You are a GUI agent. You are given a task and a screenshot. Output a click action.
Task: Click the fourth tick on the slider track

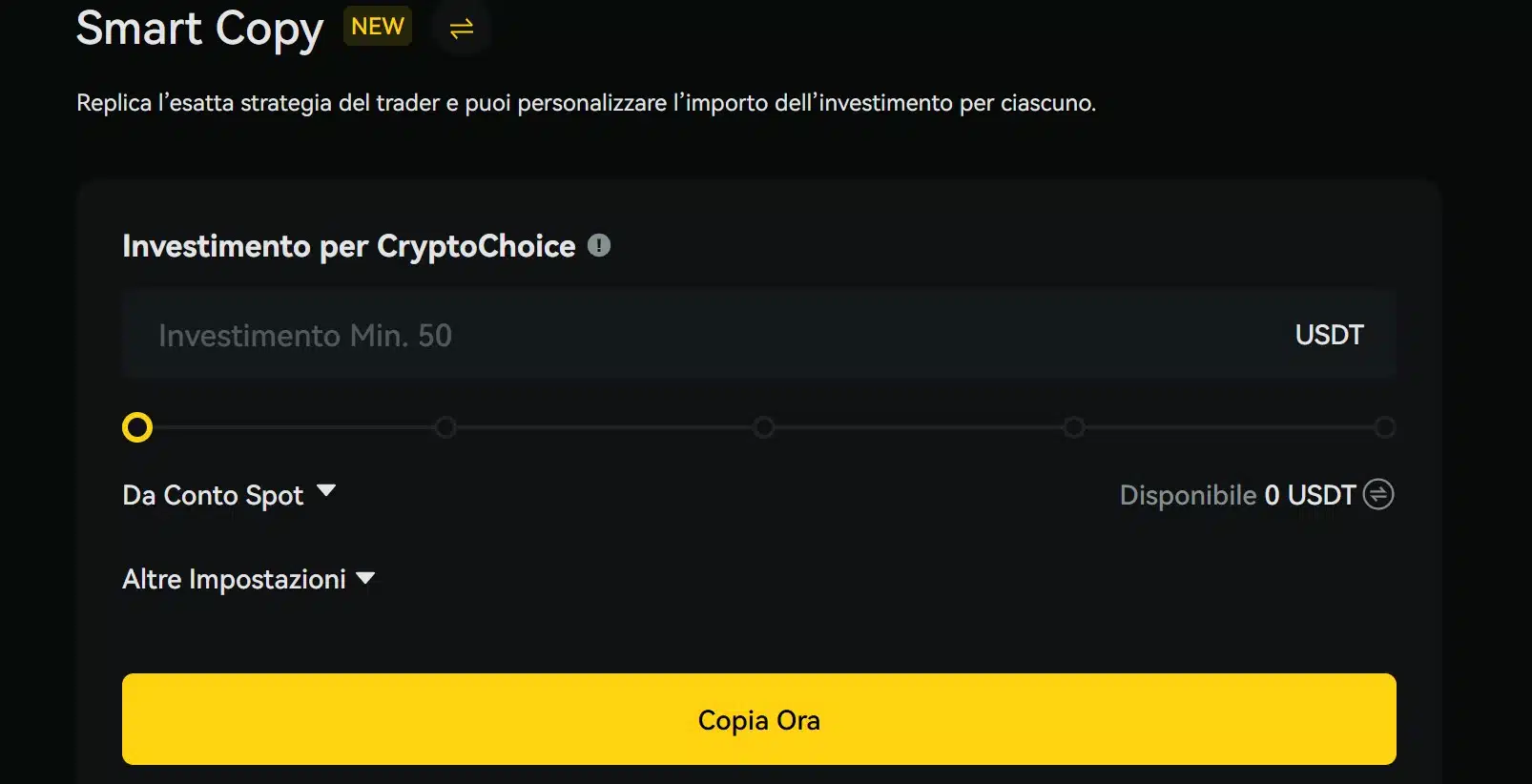coord(1075,427)
